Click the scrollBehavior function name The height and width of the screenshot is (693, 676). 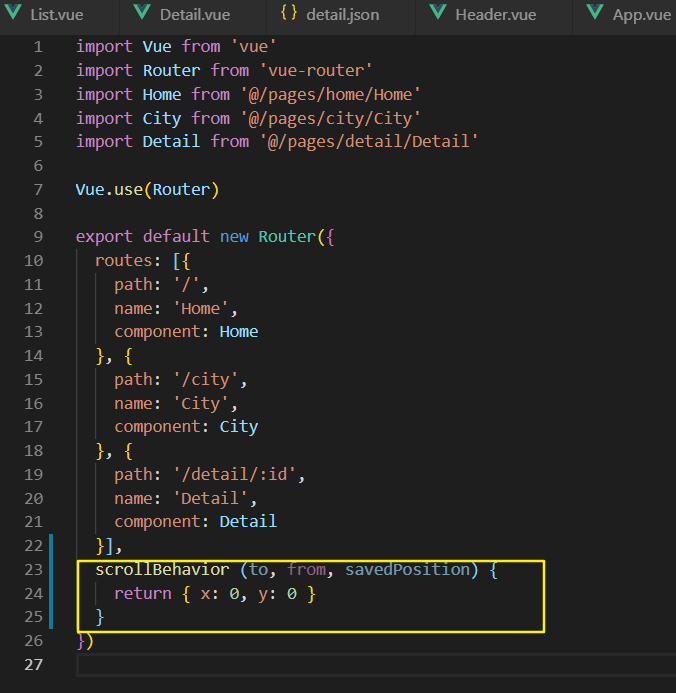[x=162, y=570]
